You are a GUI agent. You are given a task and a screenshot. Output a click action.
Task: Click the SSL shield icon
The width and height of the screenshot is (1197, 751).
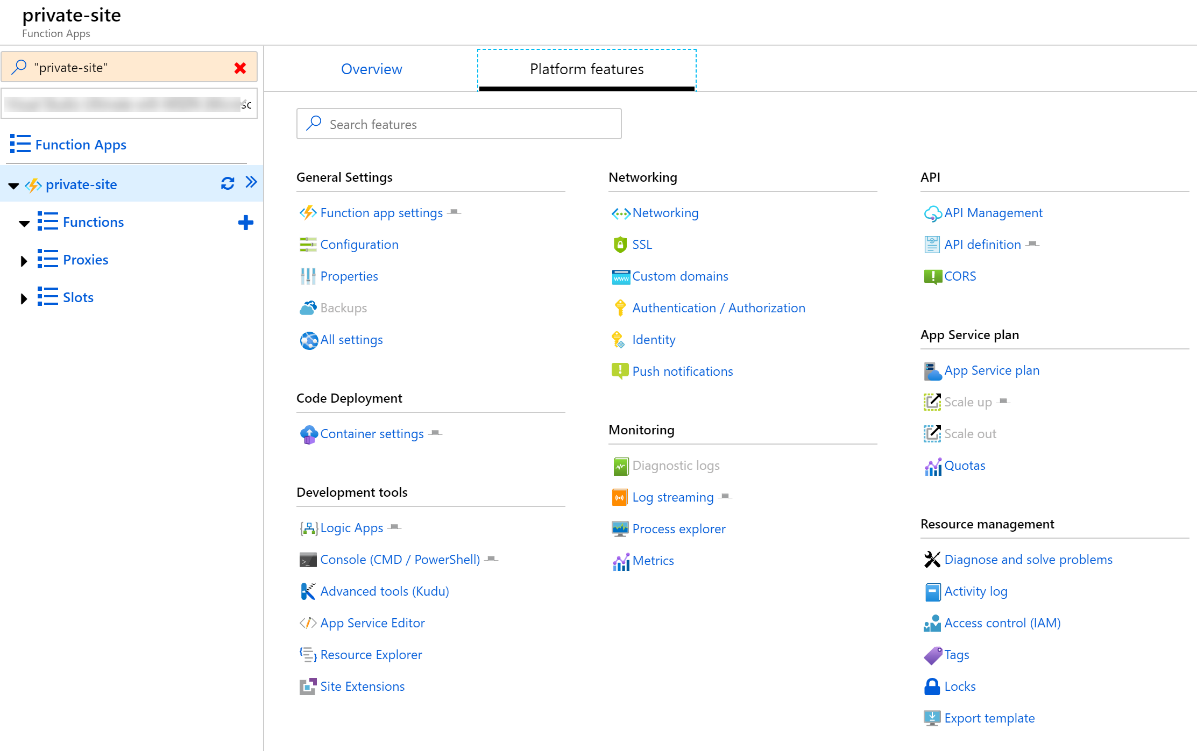[x=621, y=245]
